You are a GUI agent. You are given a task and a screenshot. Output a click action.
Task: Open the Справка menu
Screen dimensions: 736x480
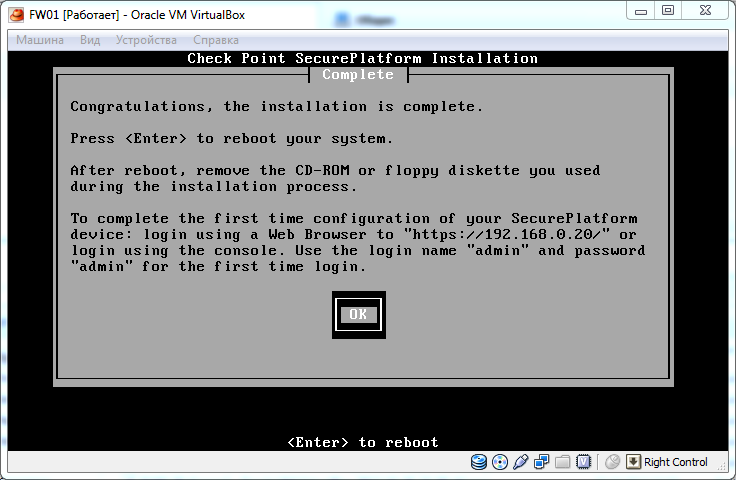216,40
